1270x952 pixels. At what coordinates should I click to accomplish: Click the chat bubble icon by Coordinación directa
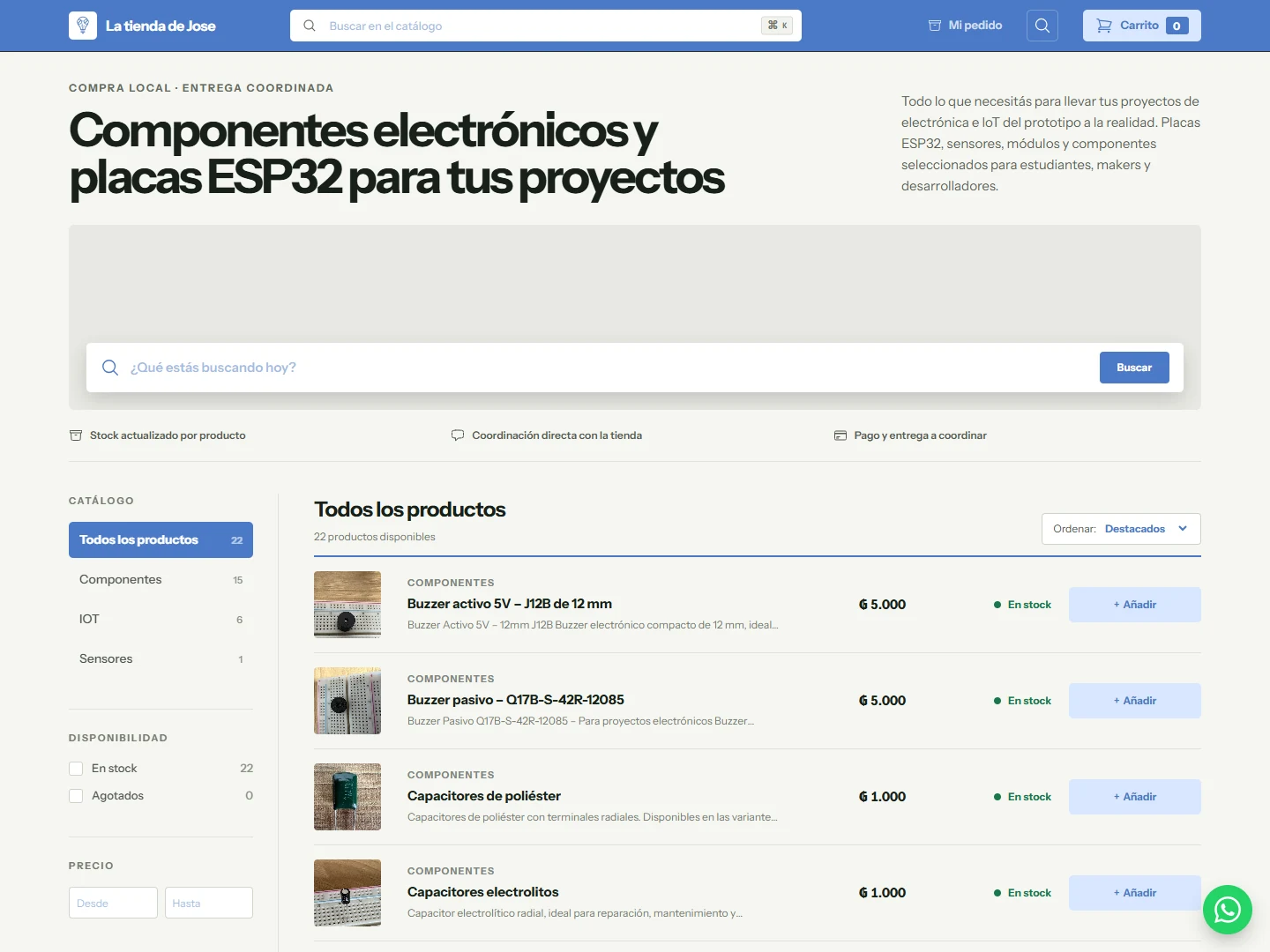click(458, 435)
